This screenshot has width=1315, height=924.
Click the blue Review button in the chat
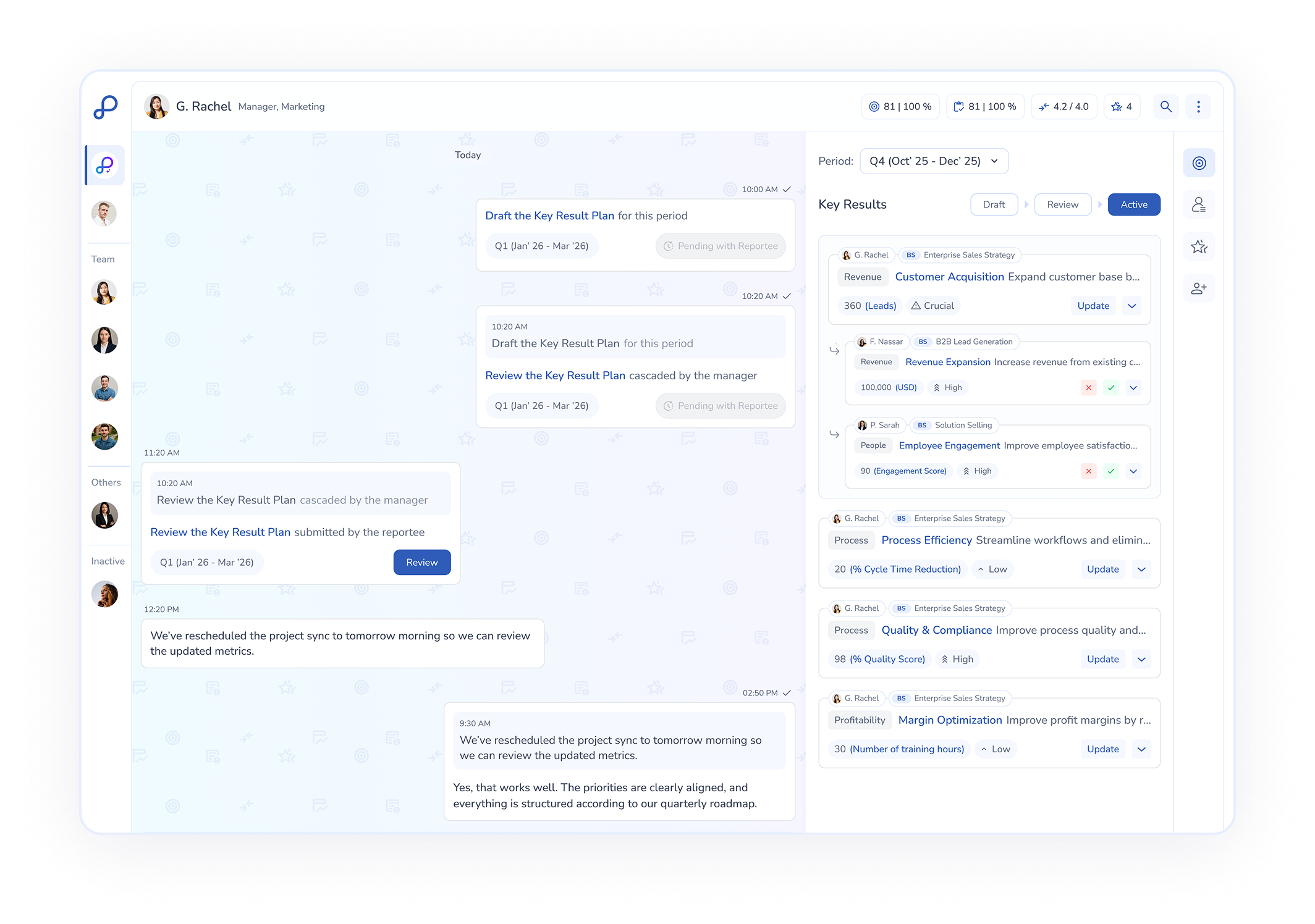421,562
